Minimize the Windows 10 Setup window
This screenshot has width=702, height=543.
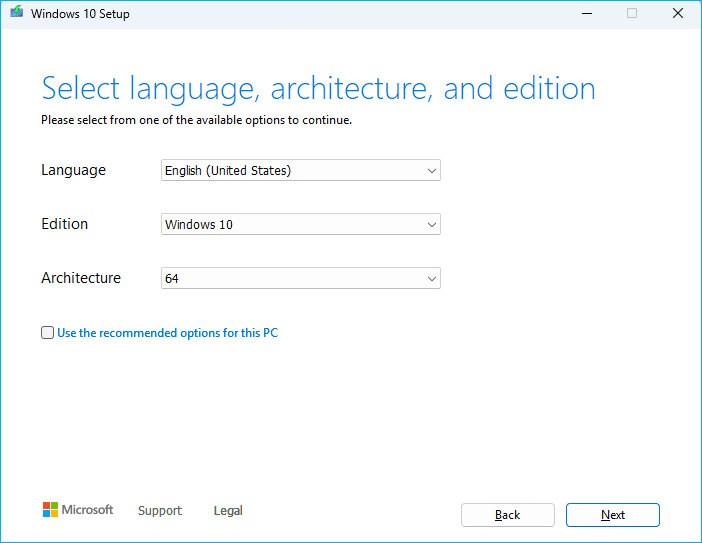[586, 14]
